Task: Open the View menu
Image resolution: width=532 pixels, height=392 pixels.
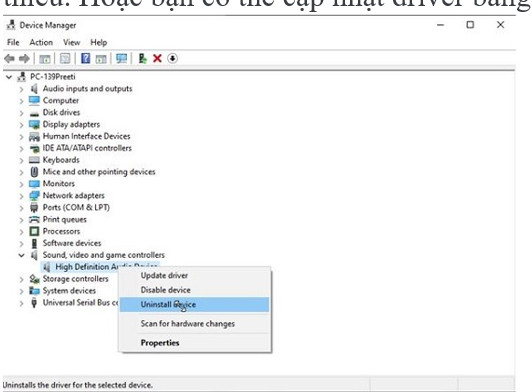Action: [72, 42]
